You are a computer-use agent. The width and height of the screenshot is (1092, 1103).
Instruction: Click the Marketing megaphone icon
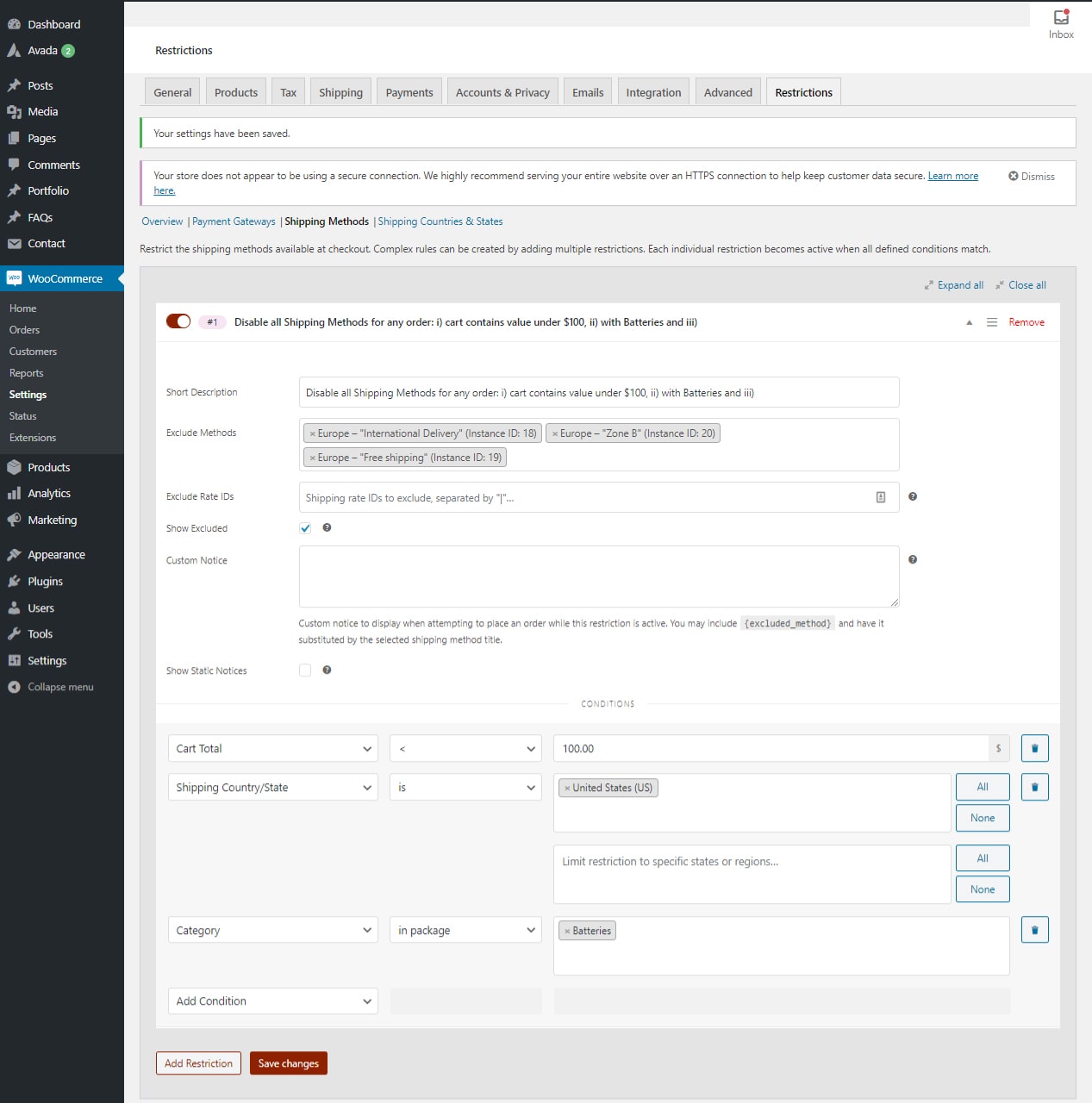tap(14, 520)
